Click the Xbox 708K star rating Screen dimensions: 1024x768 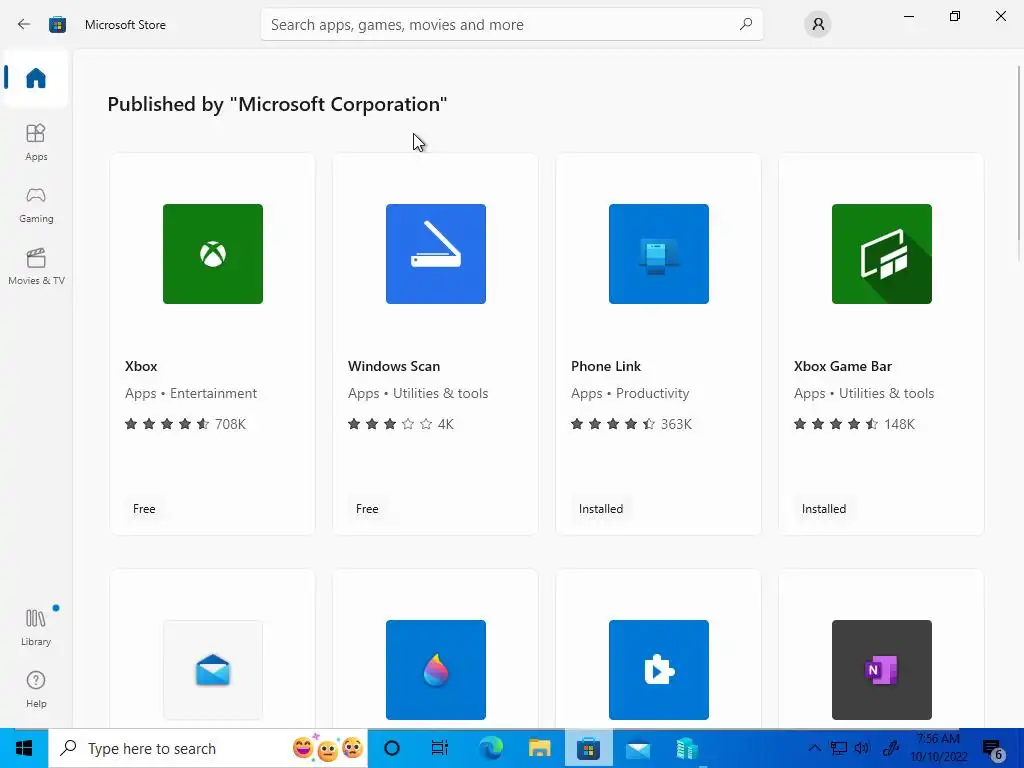click(x=185, y=424)
